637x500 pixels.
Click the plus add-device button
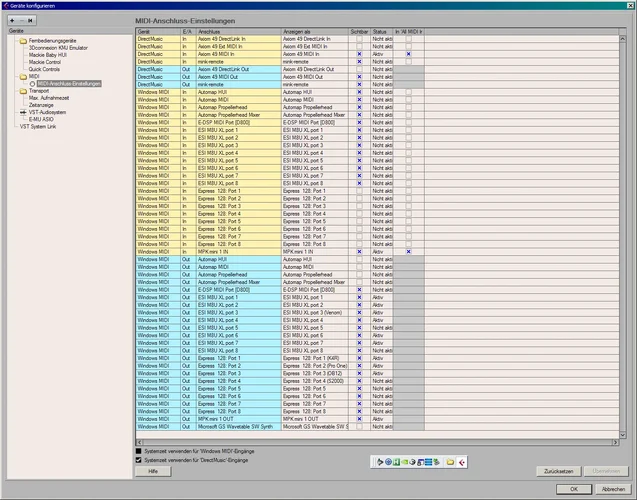pyautogui.click(x=12, y=20)
